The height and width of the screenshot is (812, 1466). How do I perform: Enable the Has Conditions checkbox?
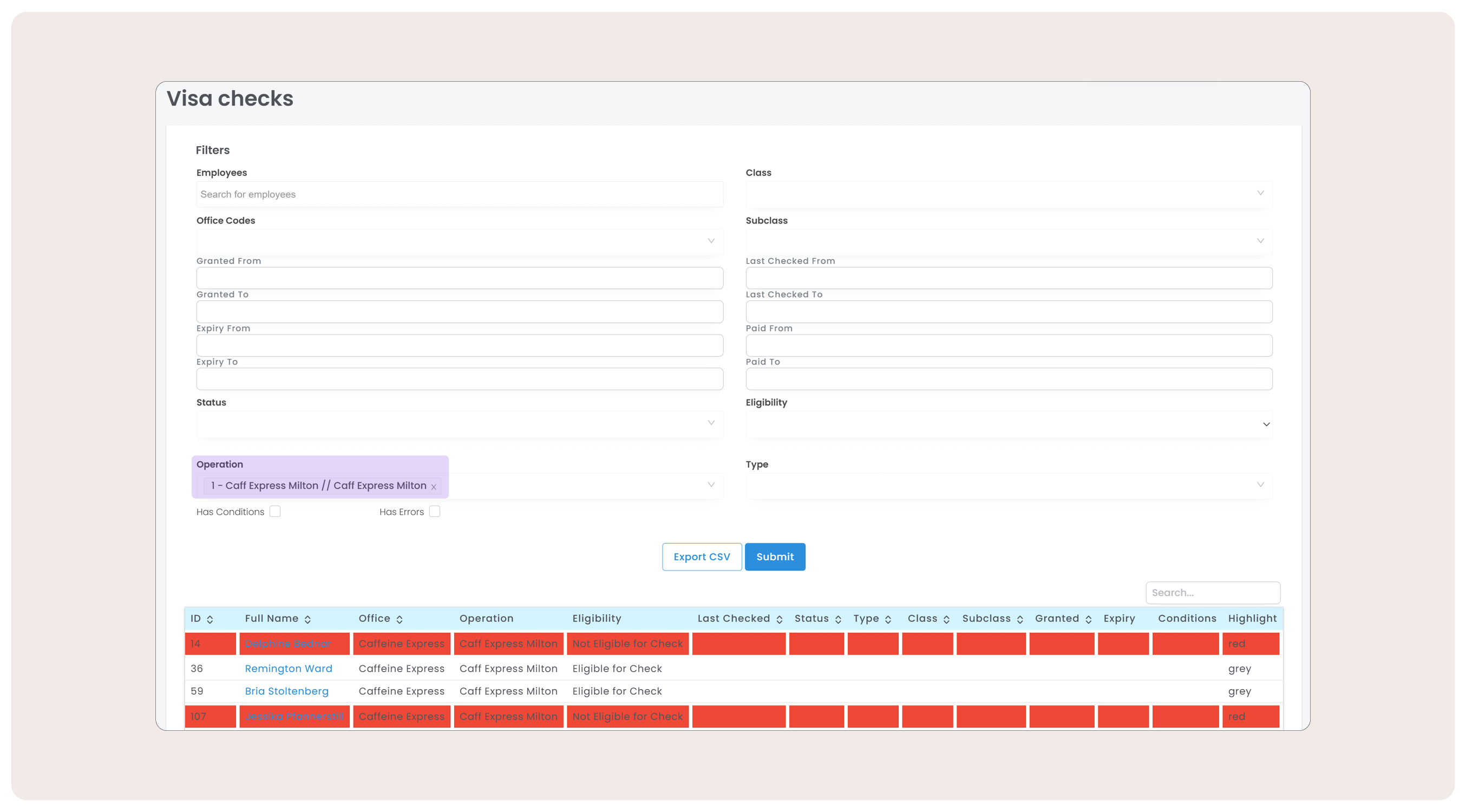pos(276,511)
